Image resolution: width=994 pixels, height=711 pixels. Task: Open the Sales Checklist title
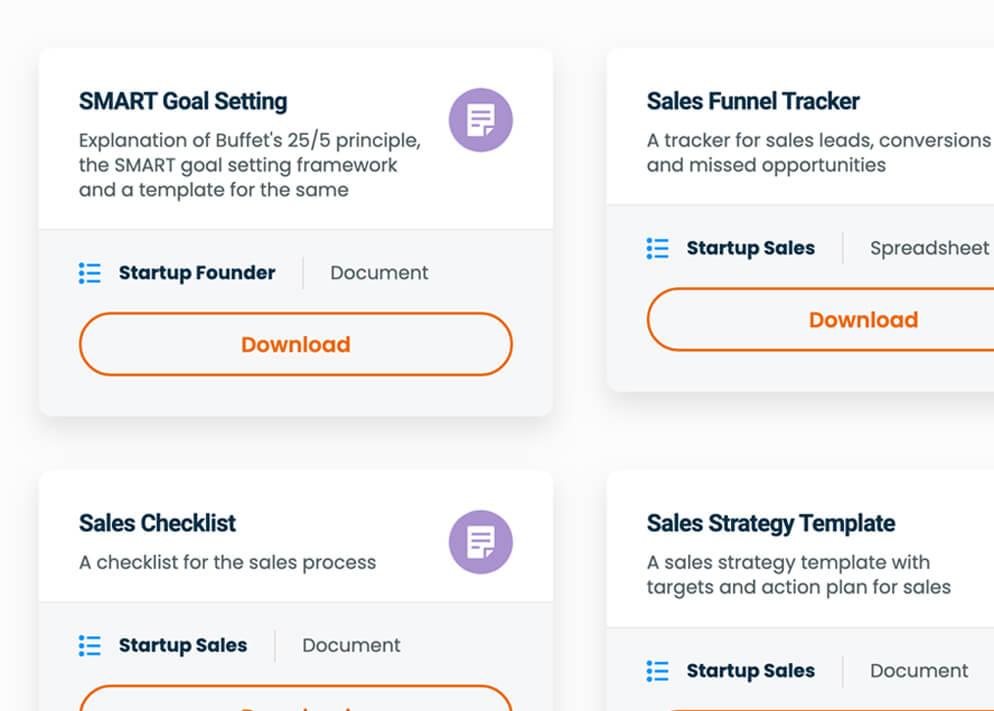[x=157, y=523]
